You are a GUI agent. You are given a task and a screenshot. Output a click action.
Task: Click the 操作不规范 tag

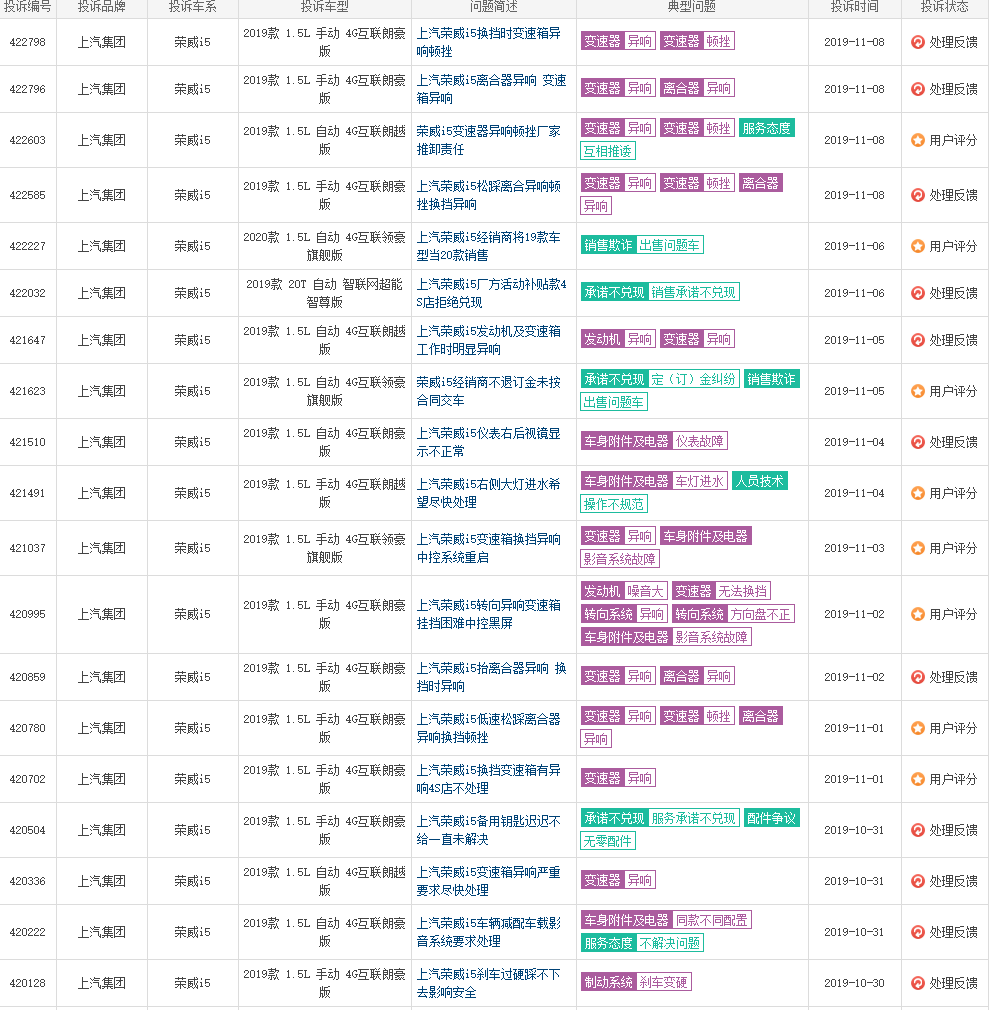pos(614,504)
